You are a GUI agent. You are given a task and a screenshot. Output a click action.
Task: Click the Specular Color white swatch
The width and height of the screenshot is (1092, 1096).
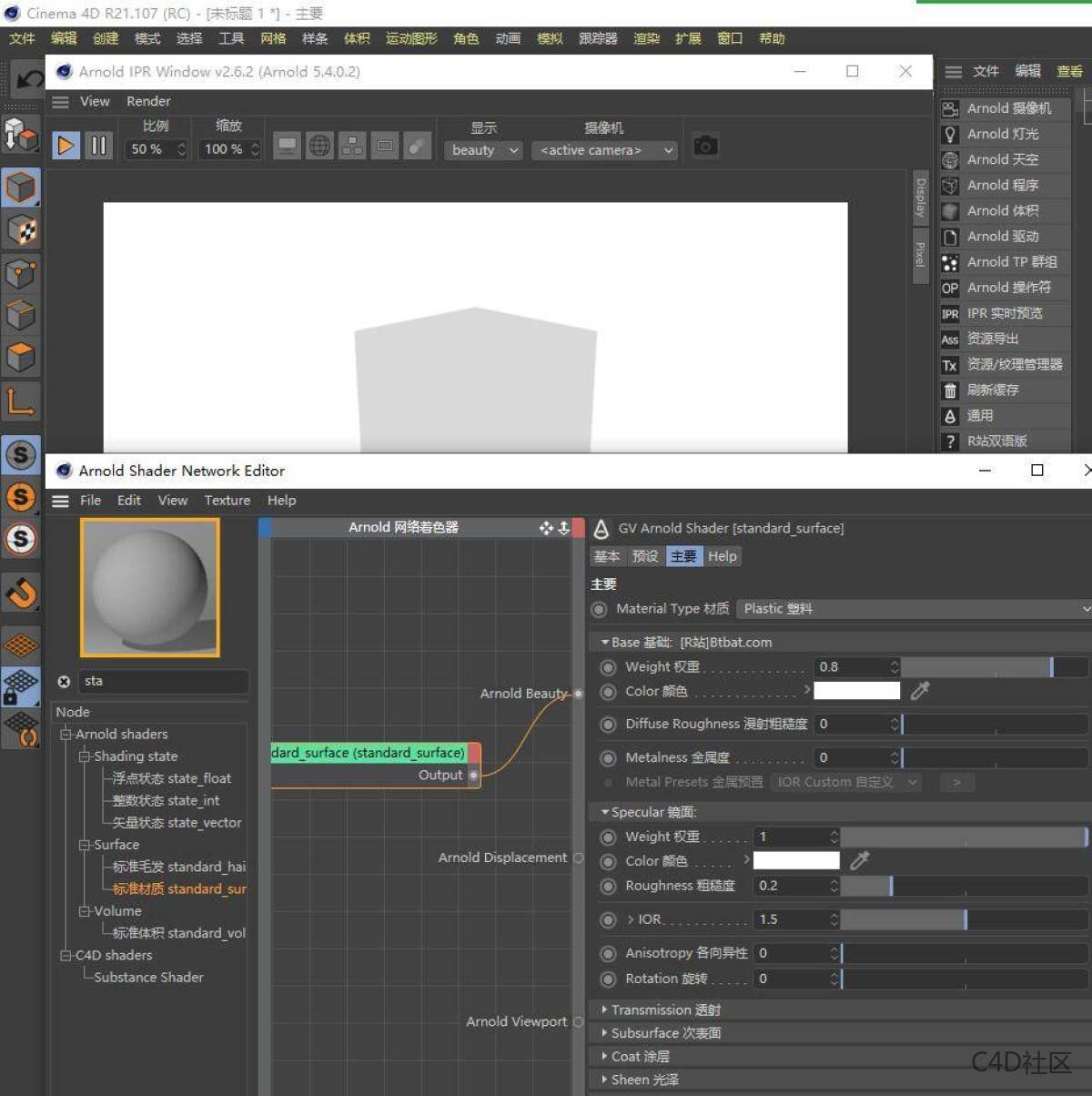(796, 860)
